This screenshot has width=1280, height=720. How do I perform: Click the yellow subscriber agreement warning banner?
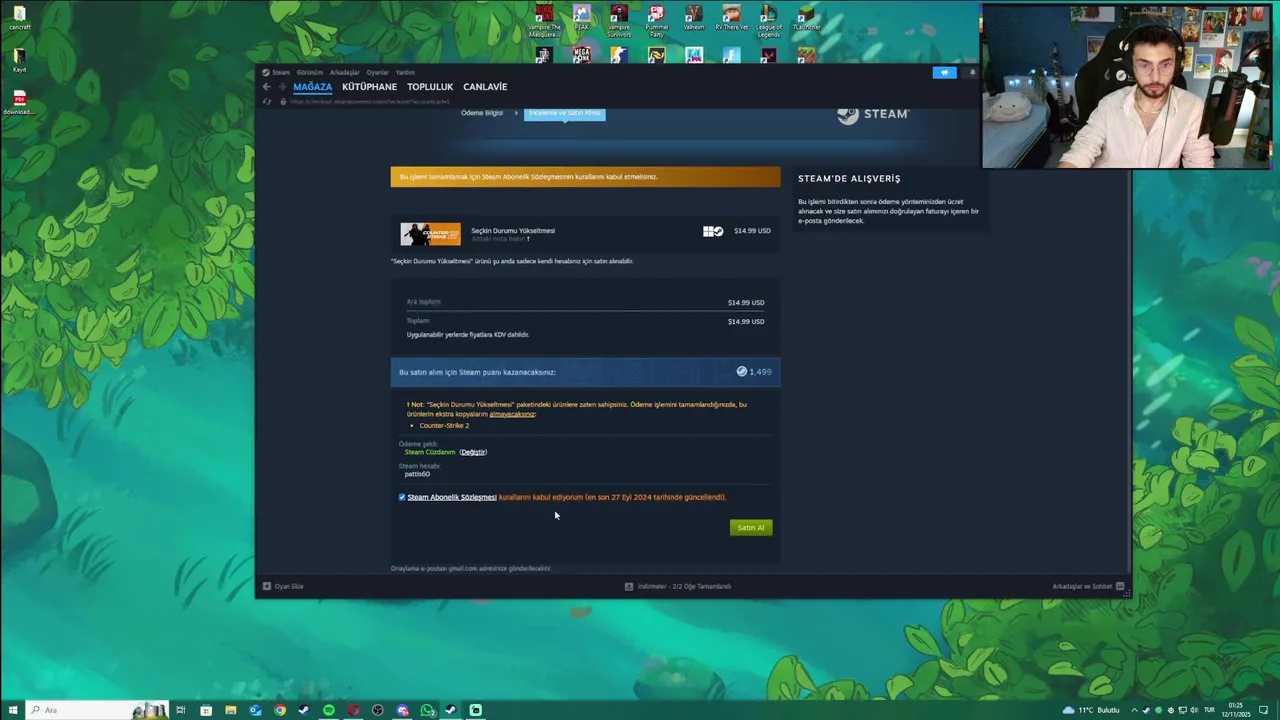[x=585, y=177]
